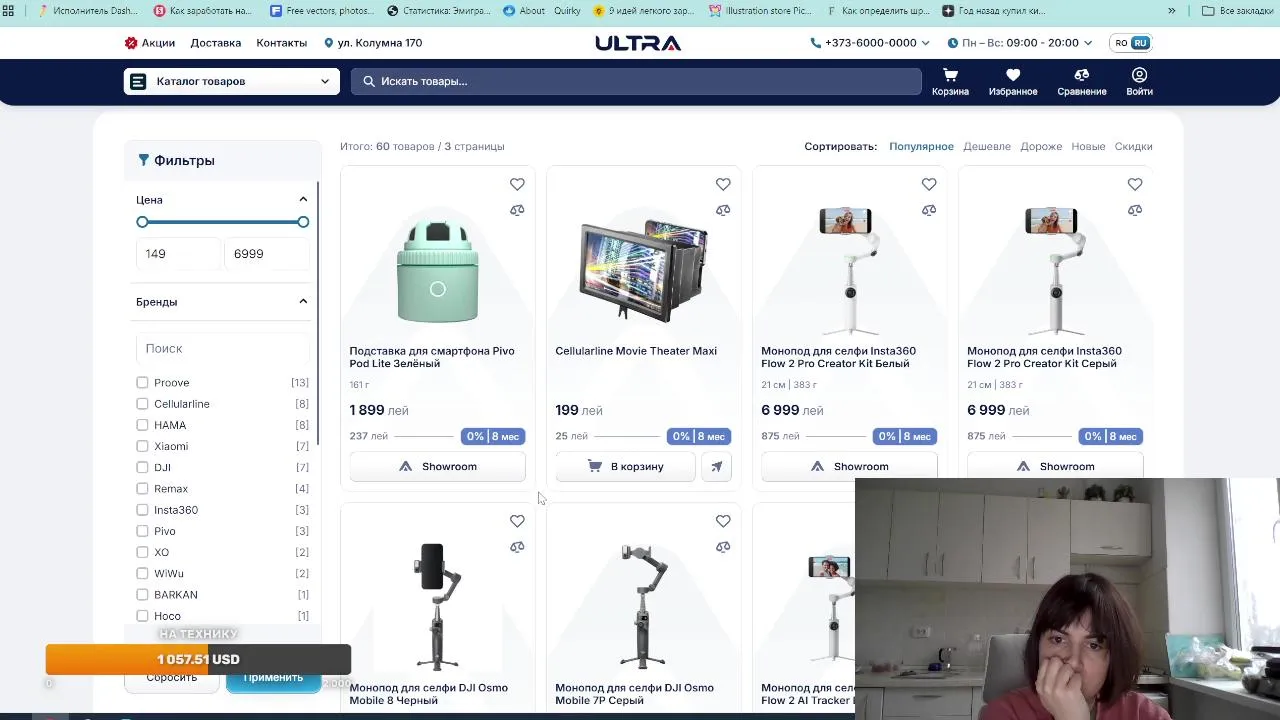Show more bookmarks chevron

(1172, 11)
